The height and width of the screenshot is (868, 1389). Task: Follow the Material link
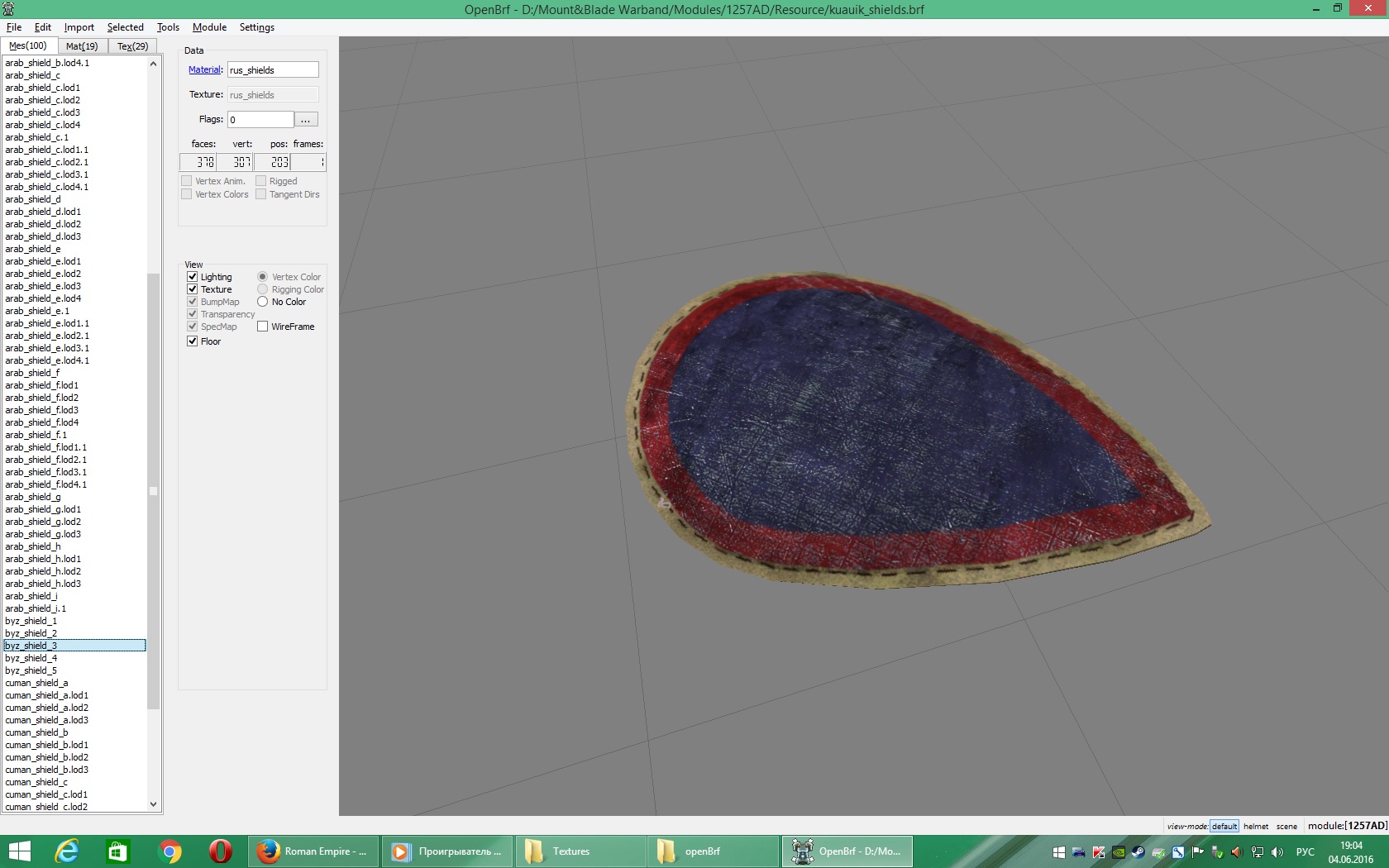(x=205, y=69)
